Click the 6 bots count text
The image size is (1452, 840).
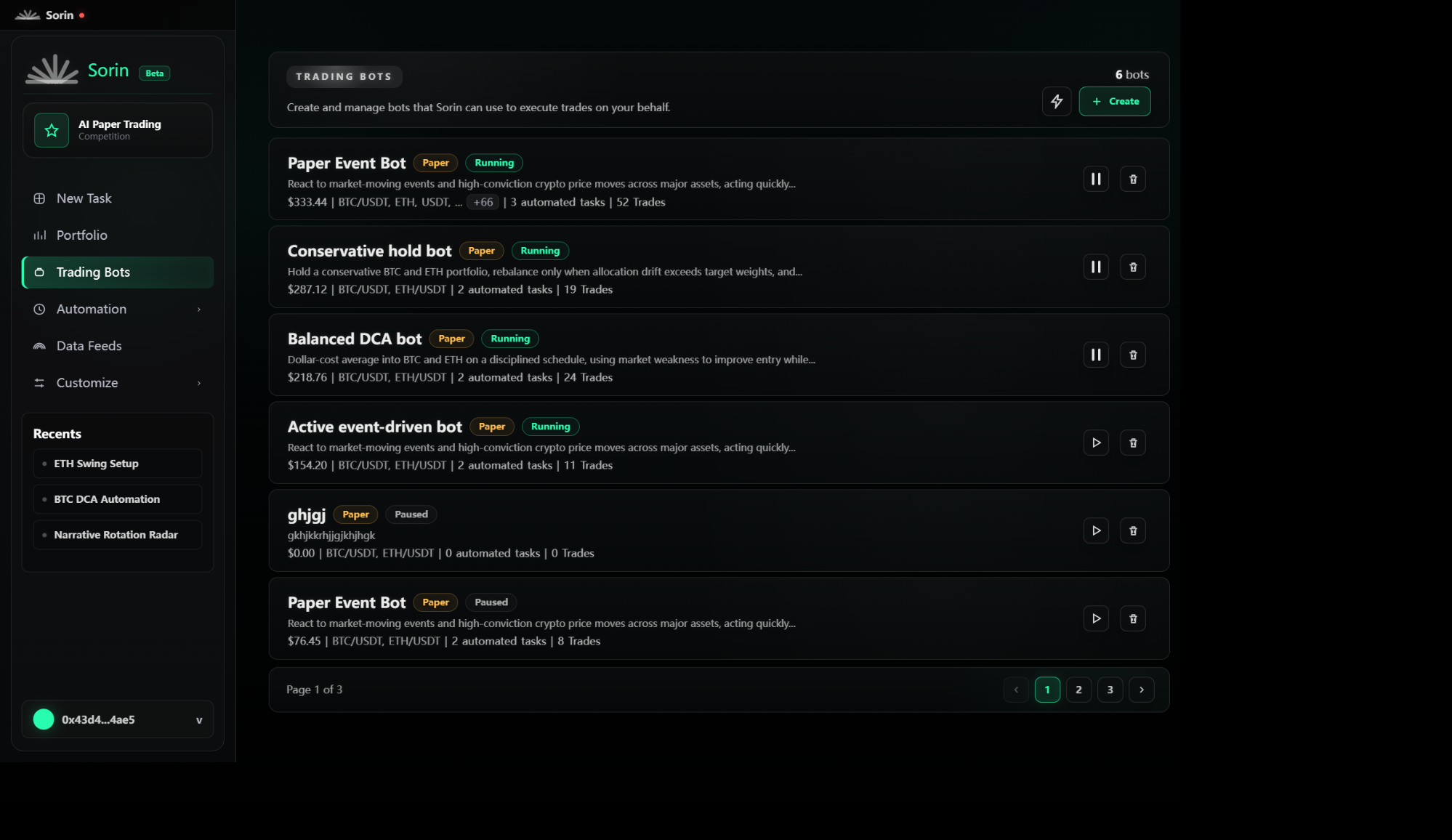[1132, 75]
